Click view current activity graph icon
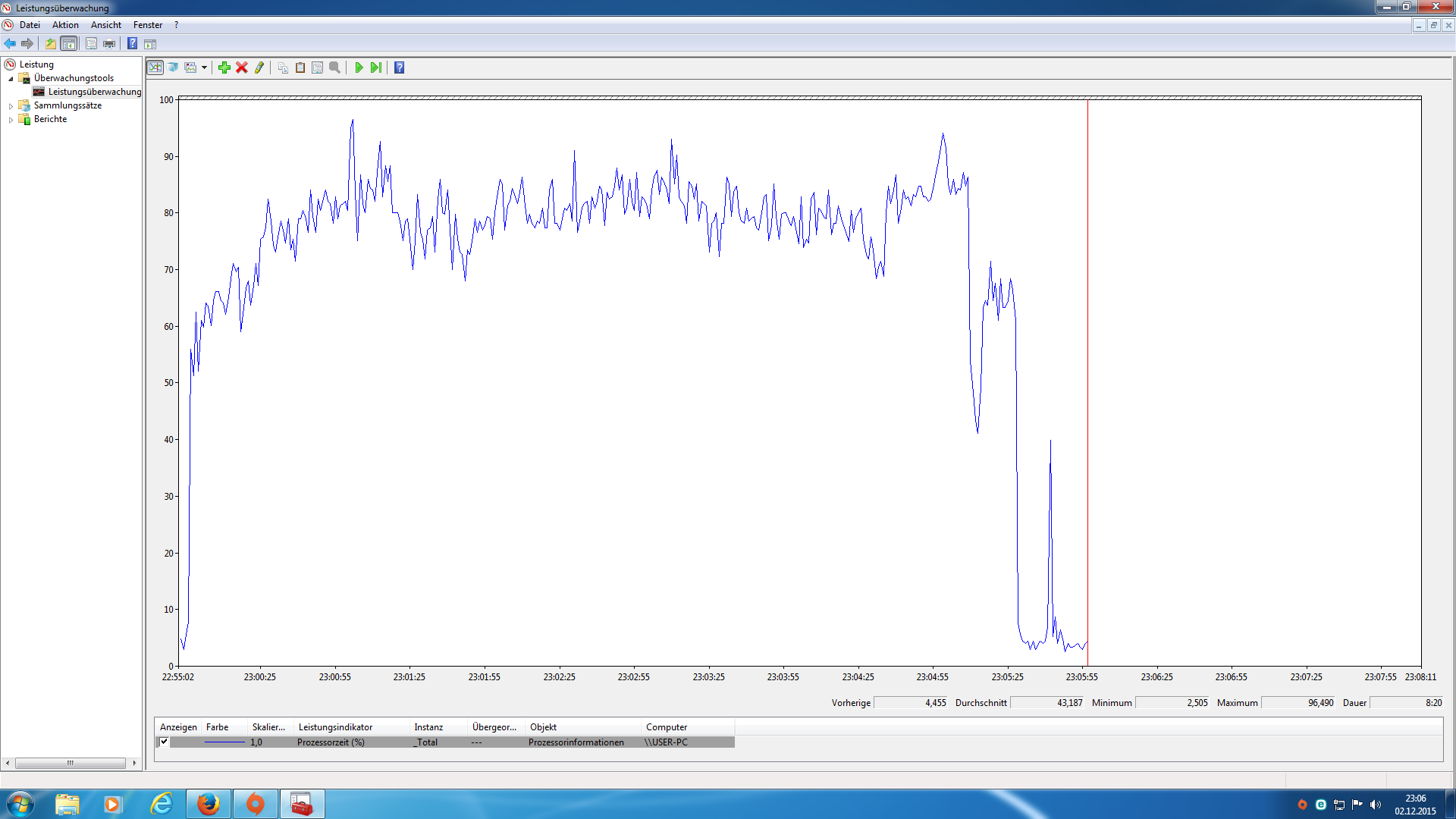 click(155, 67)
